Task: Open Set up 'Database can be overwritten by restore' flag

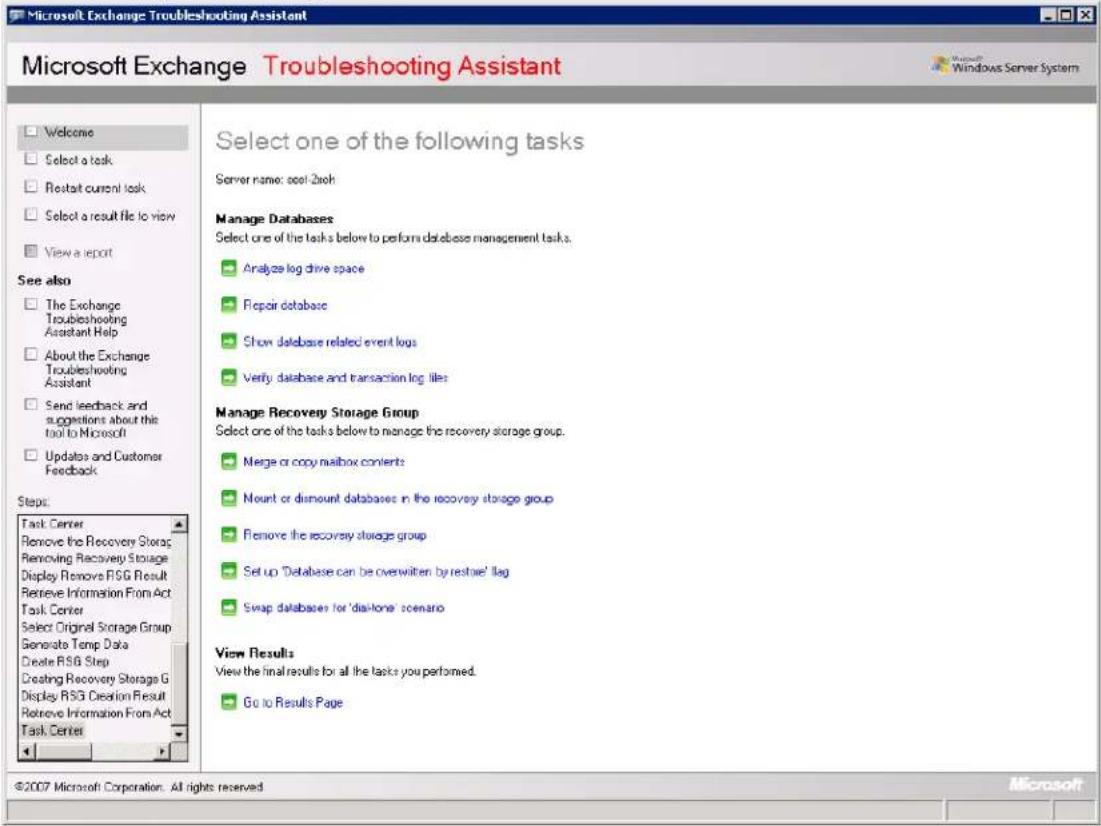Action: (x=376, y=571)
